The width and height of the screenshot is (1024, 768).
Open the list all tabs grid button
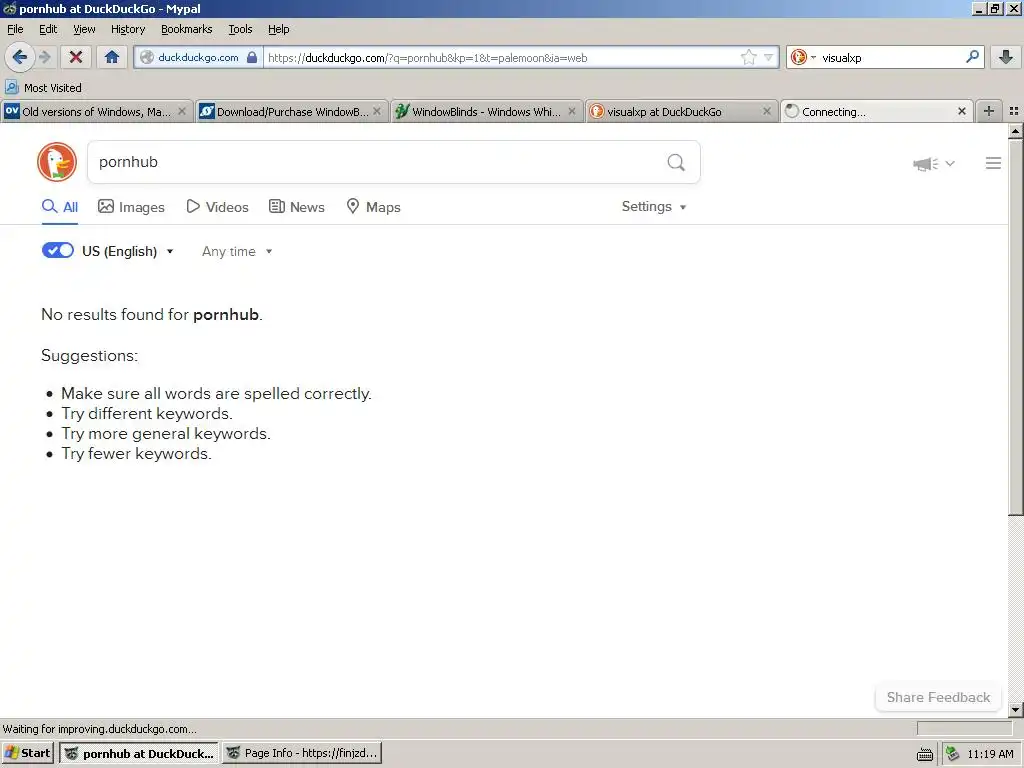[x=1014, y=111]
